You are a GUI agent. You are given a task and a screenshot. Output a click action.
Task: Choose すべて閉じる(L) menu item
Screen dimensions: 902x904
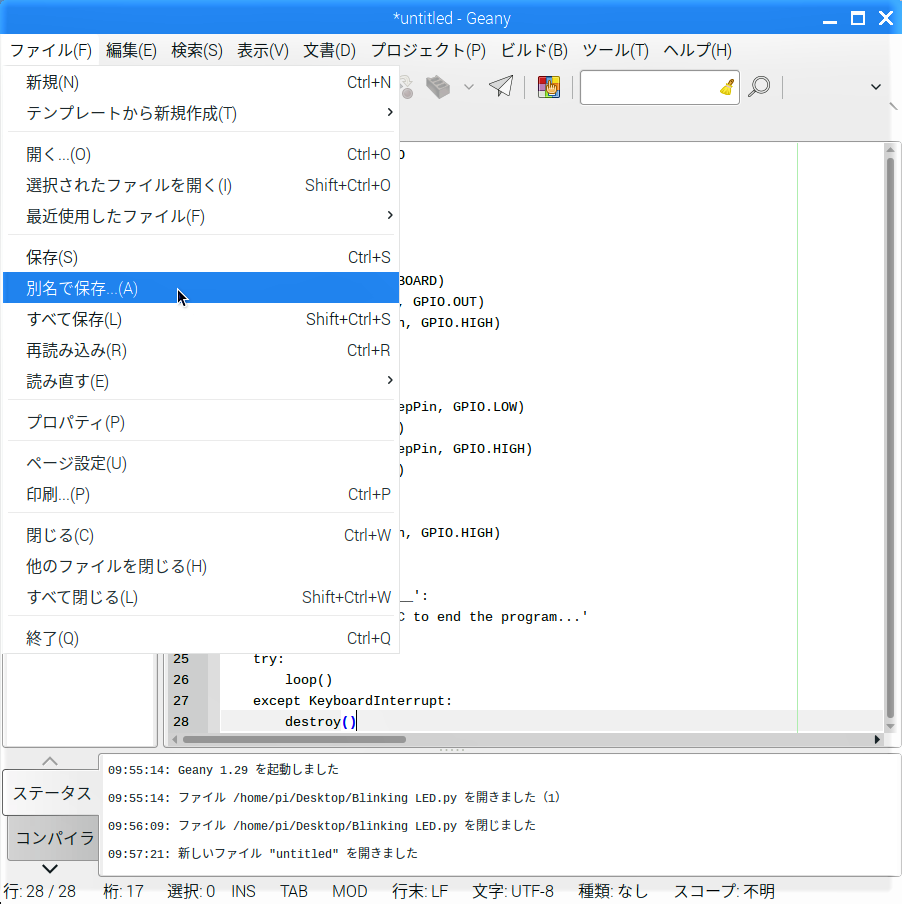point(201,598)
